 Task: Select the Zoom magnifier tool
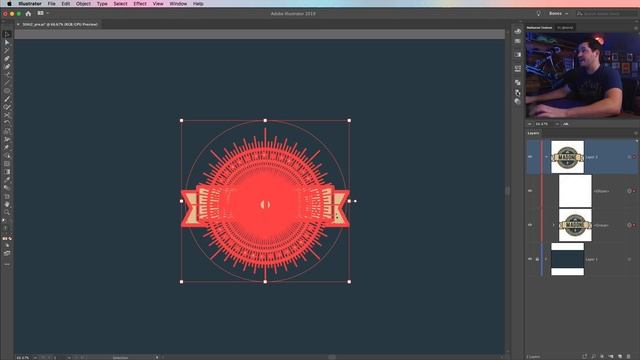(7, 212)
